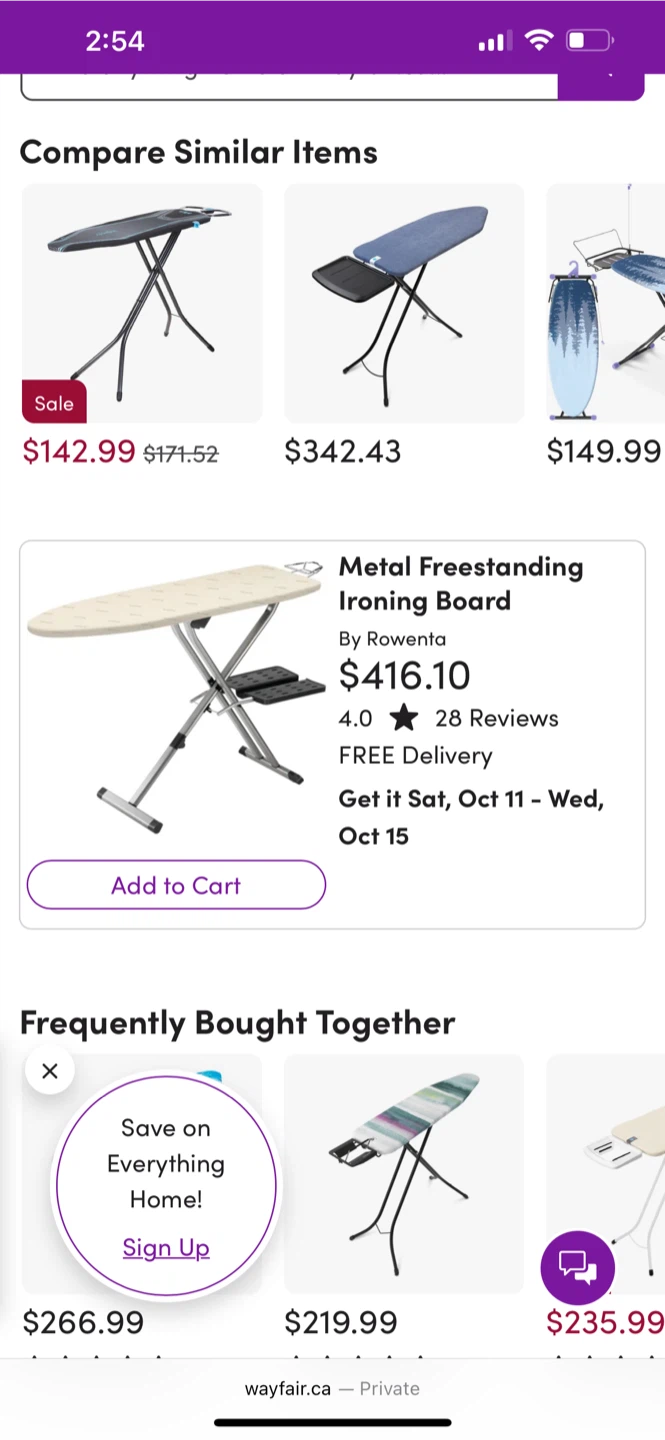This screenshot has height=1440, width=665.
Task: Select the striped $219.99 ironing board
Action: click(404, 1172)
